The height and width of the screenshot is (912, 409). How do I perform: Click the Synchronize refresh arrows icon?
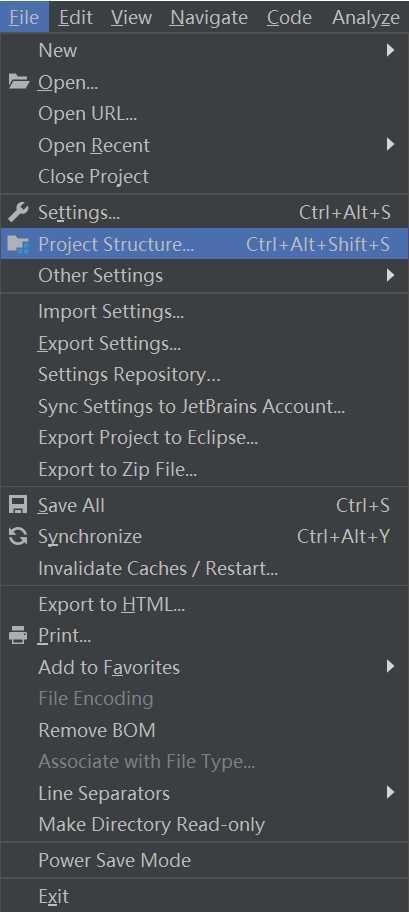point(19,536)
